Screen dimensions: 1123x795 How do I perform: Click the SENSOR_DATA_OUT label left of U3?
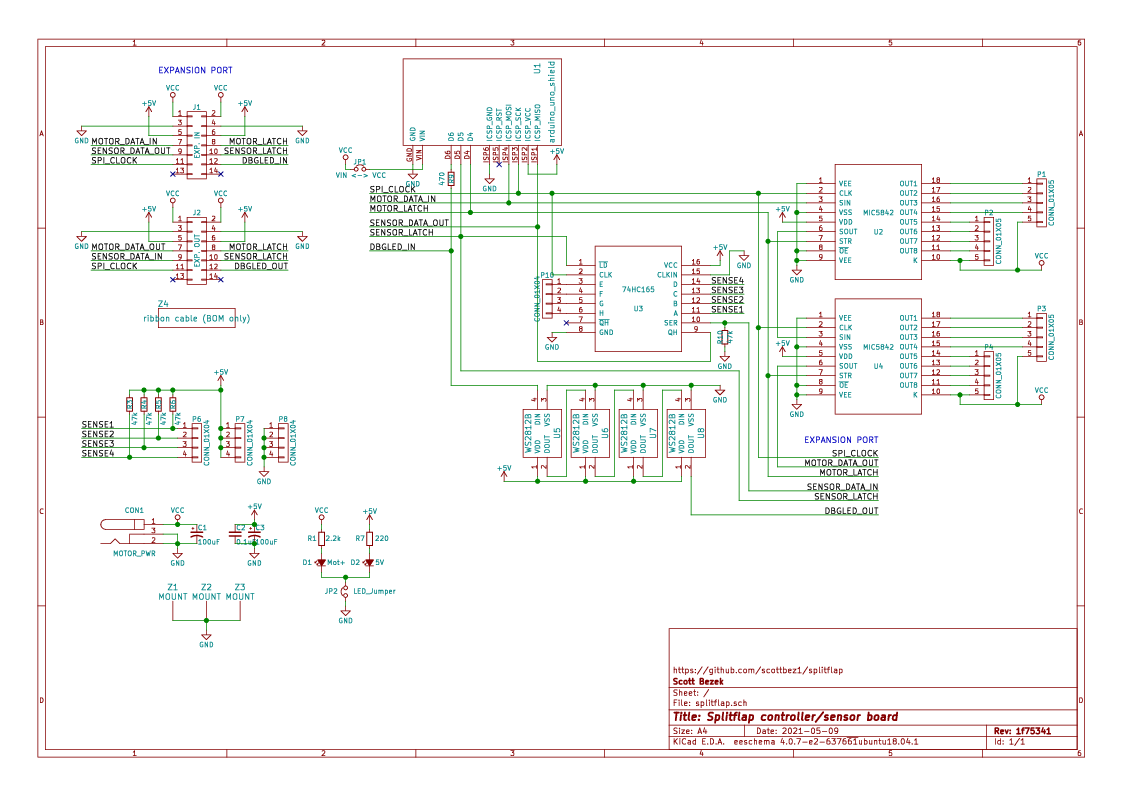coord(409,223)
